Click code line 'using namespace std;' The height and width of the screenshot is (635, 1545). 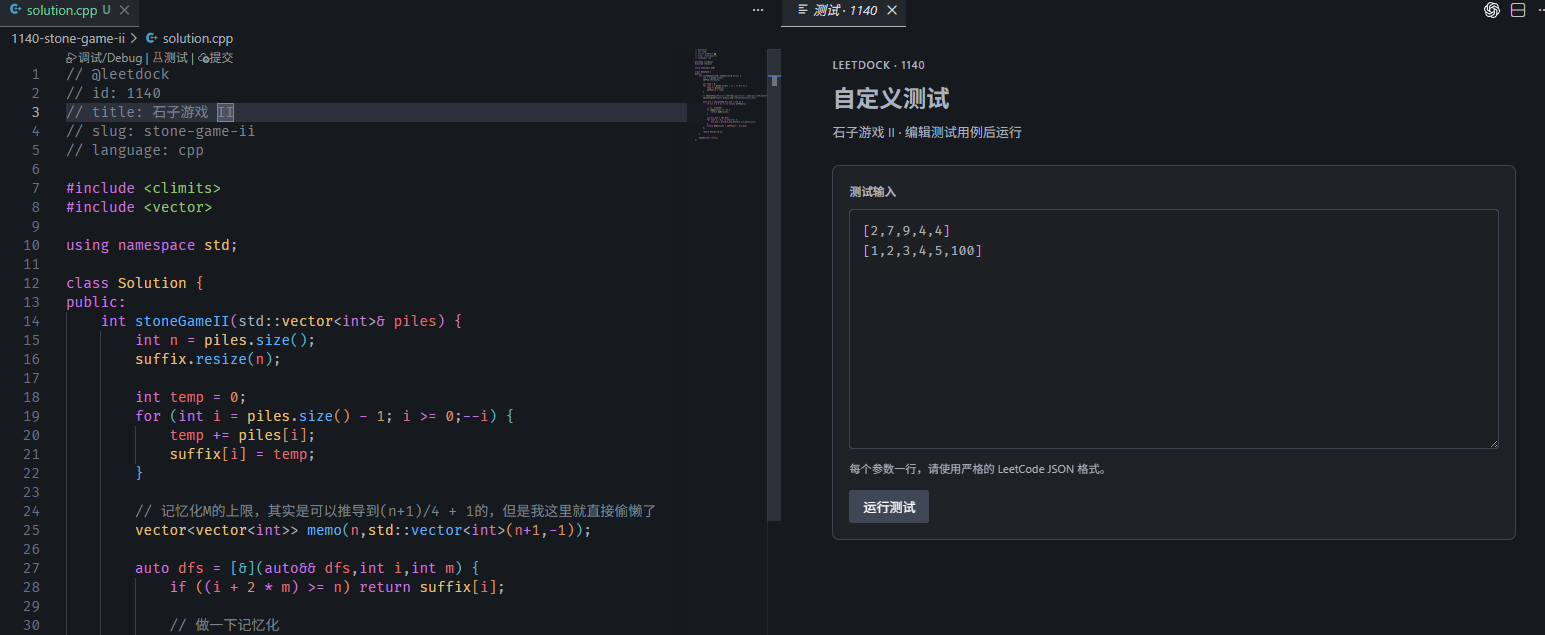click(x=152, y=245)
